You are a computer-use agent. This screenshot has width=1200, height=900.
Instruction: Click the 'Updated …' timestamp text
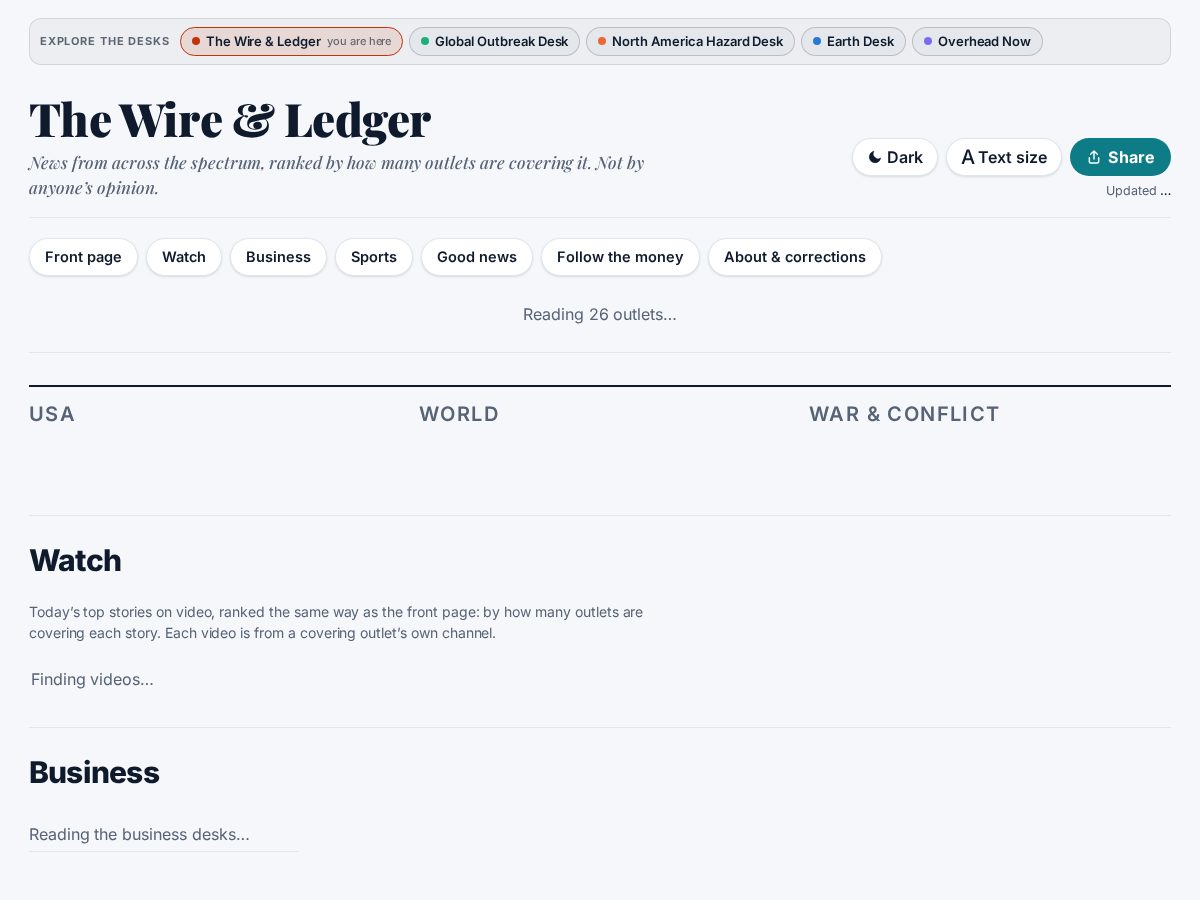[1138, 190]
